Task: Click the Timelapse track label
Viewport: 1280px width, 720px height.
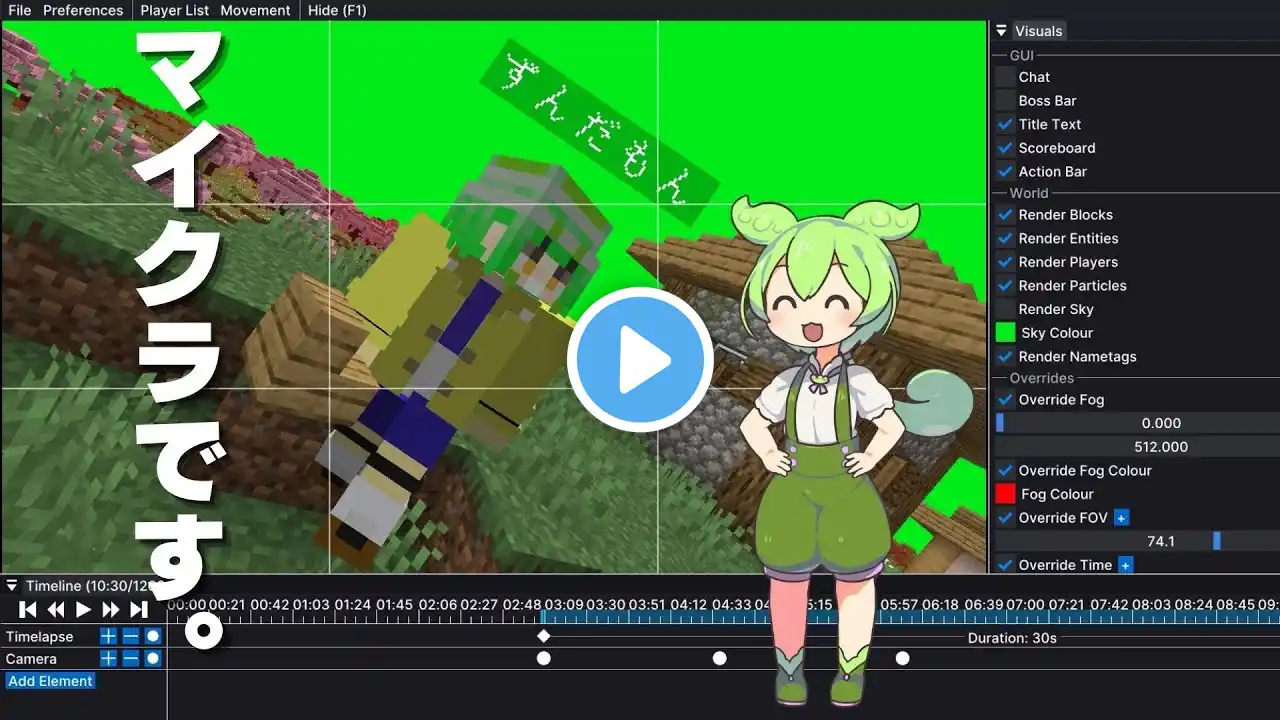Action: click(39, 636)
